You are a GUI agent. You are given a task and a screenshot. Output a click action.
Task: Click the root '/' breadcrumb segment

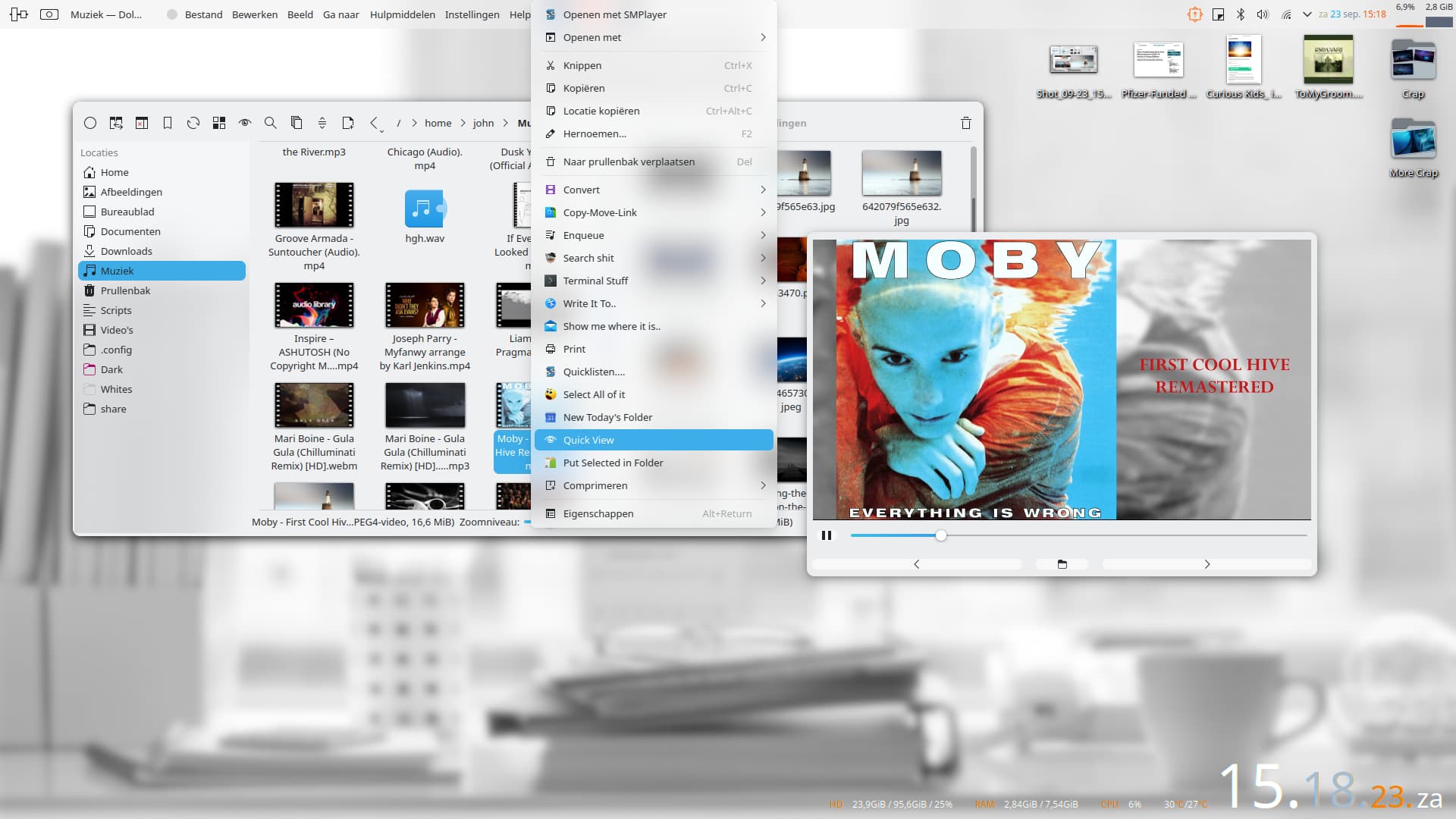399,123
